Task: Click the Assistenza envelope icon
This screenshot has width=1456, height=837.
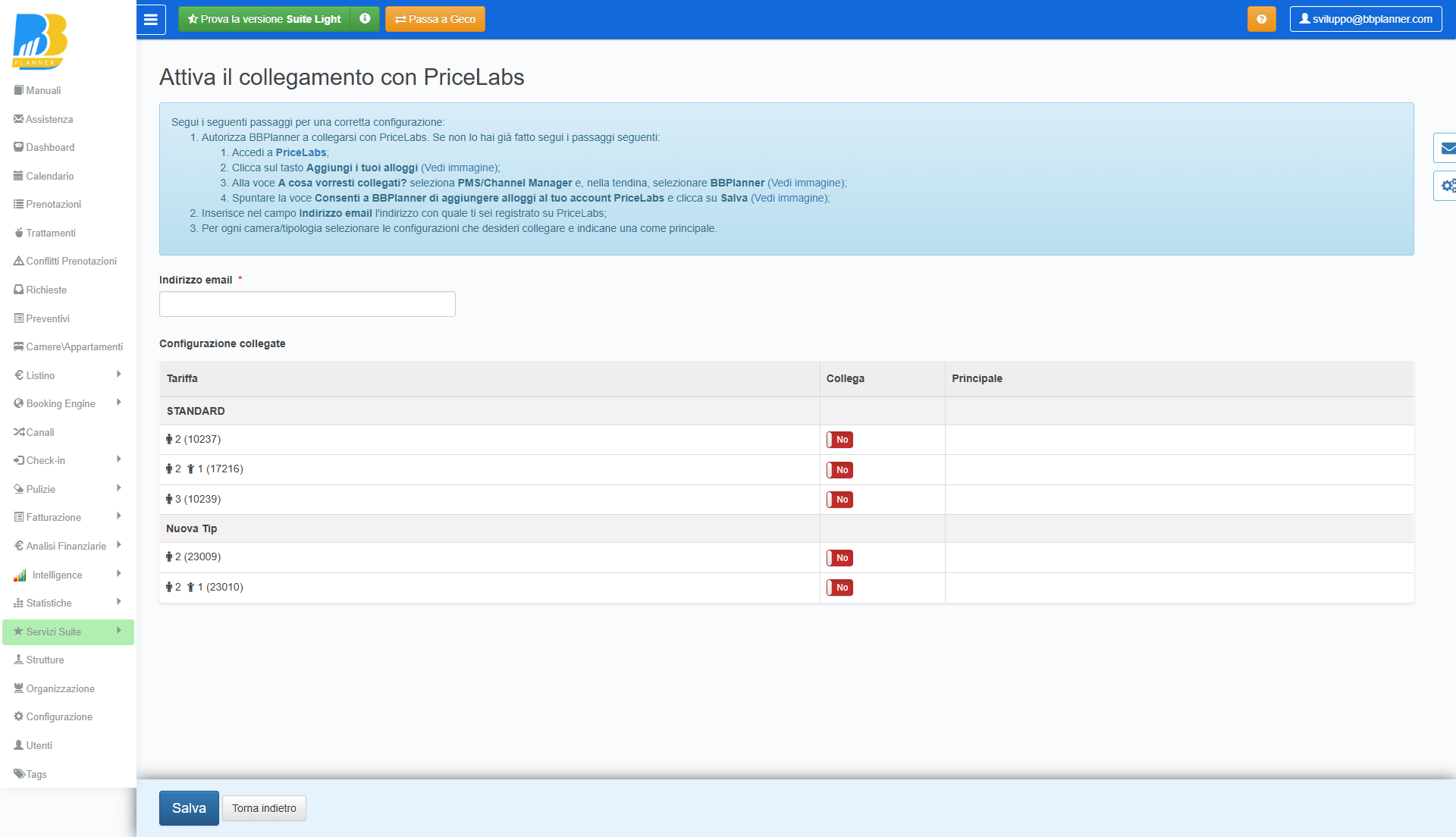Action: (19, 119)
